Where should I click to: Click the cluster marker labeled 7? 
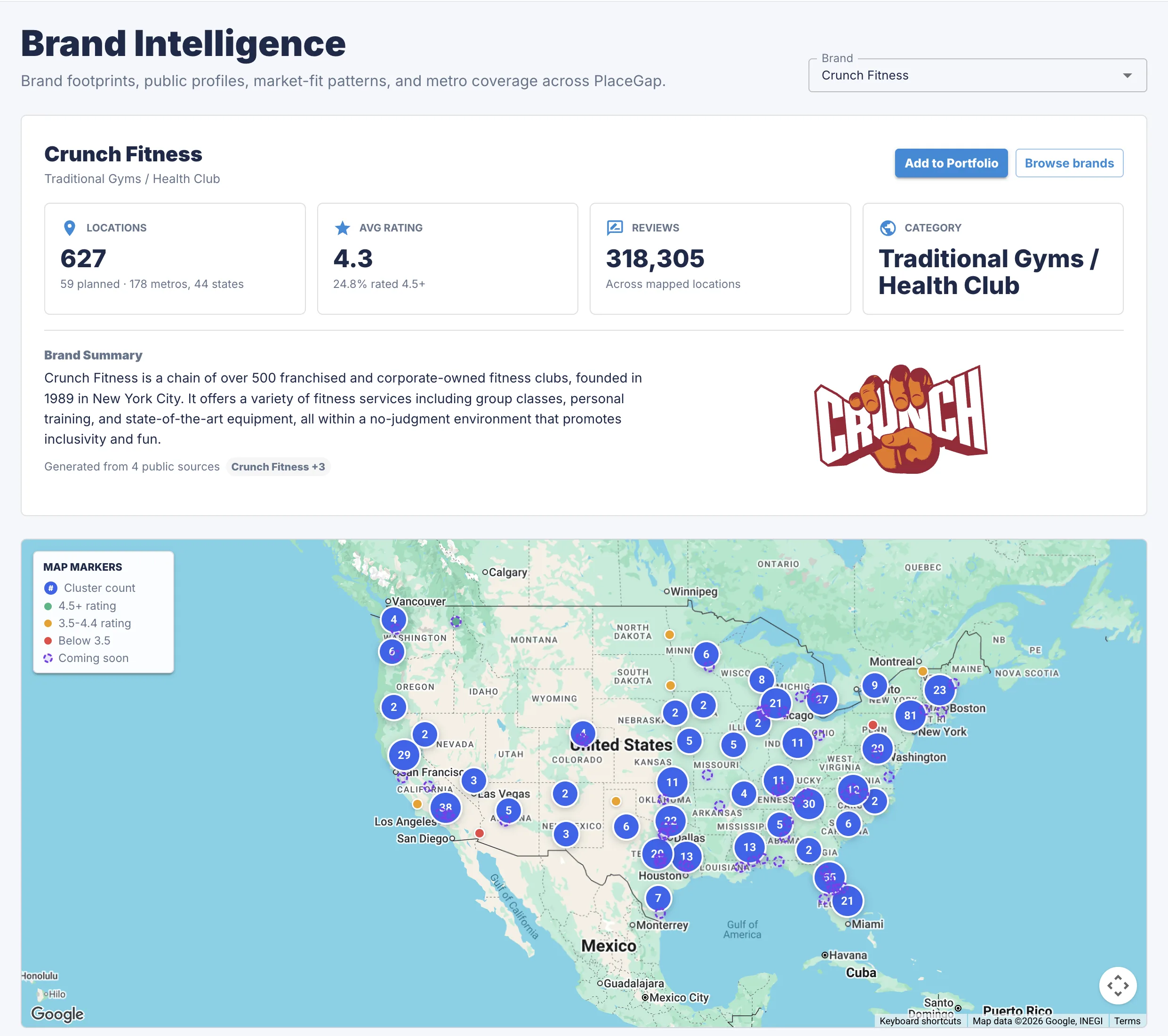658,898
